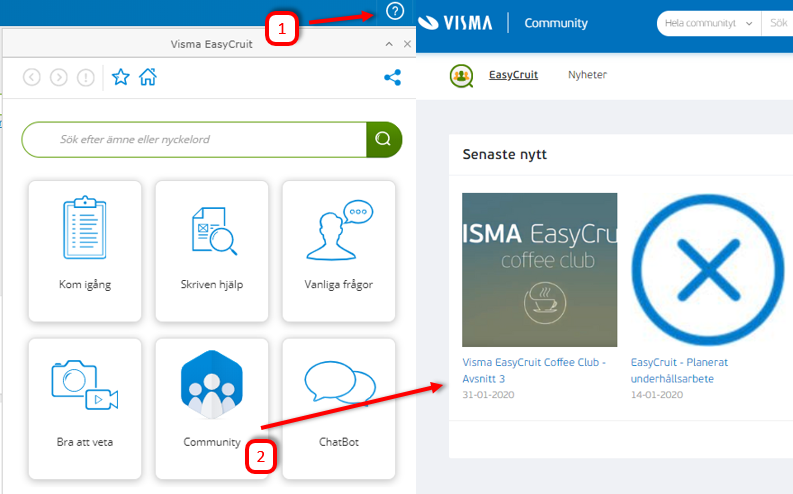Click the Community header title
Image resolution: width=793 pixels, height=494 pixels.
tap(556, 23)
